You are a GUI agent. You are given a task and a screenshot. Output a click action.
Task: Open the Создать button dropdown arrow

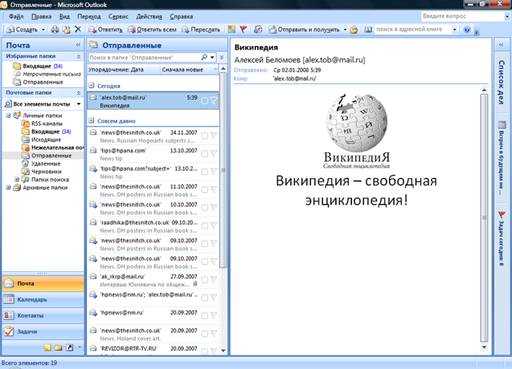pyautogui.click(x=43, y=30)
